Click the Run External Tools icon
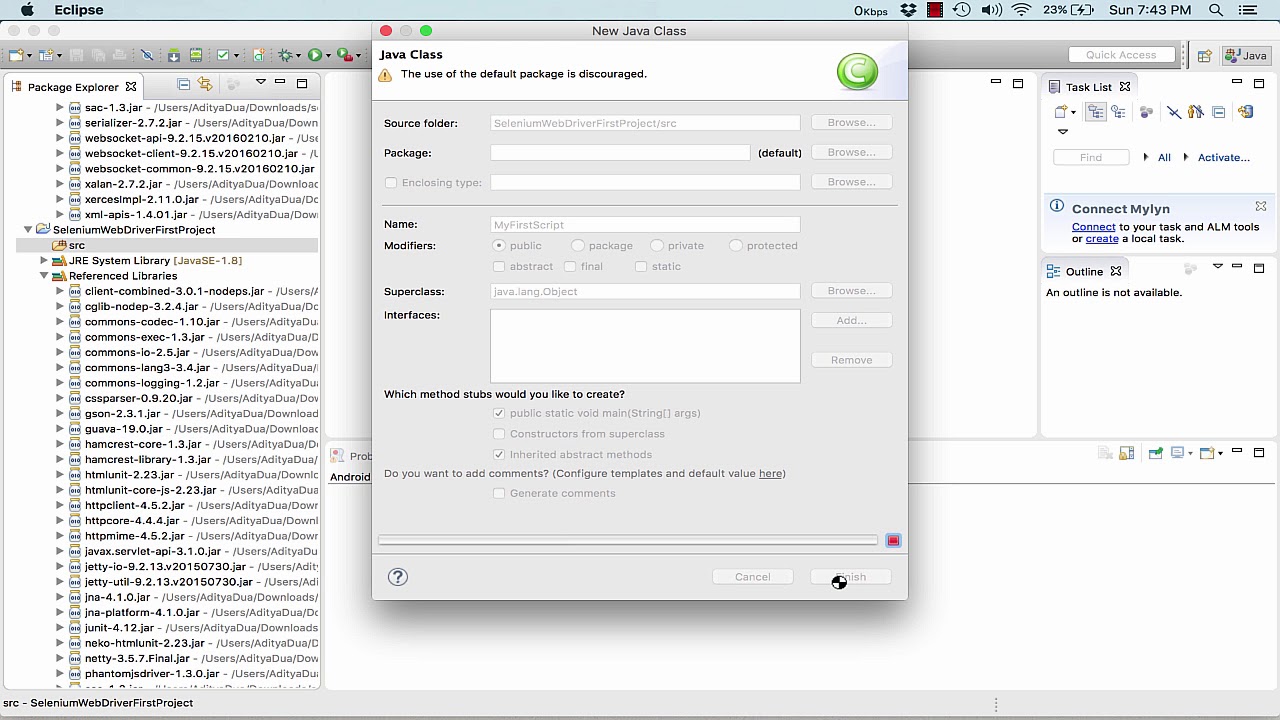 coord(345,55)
